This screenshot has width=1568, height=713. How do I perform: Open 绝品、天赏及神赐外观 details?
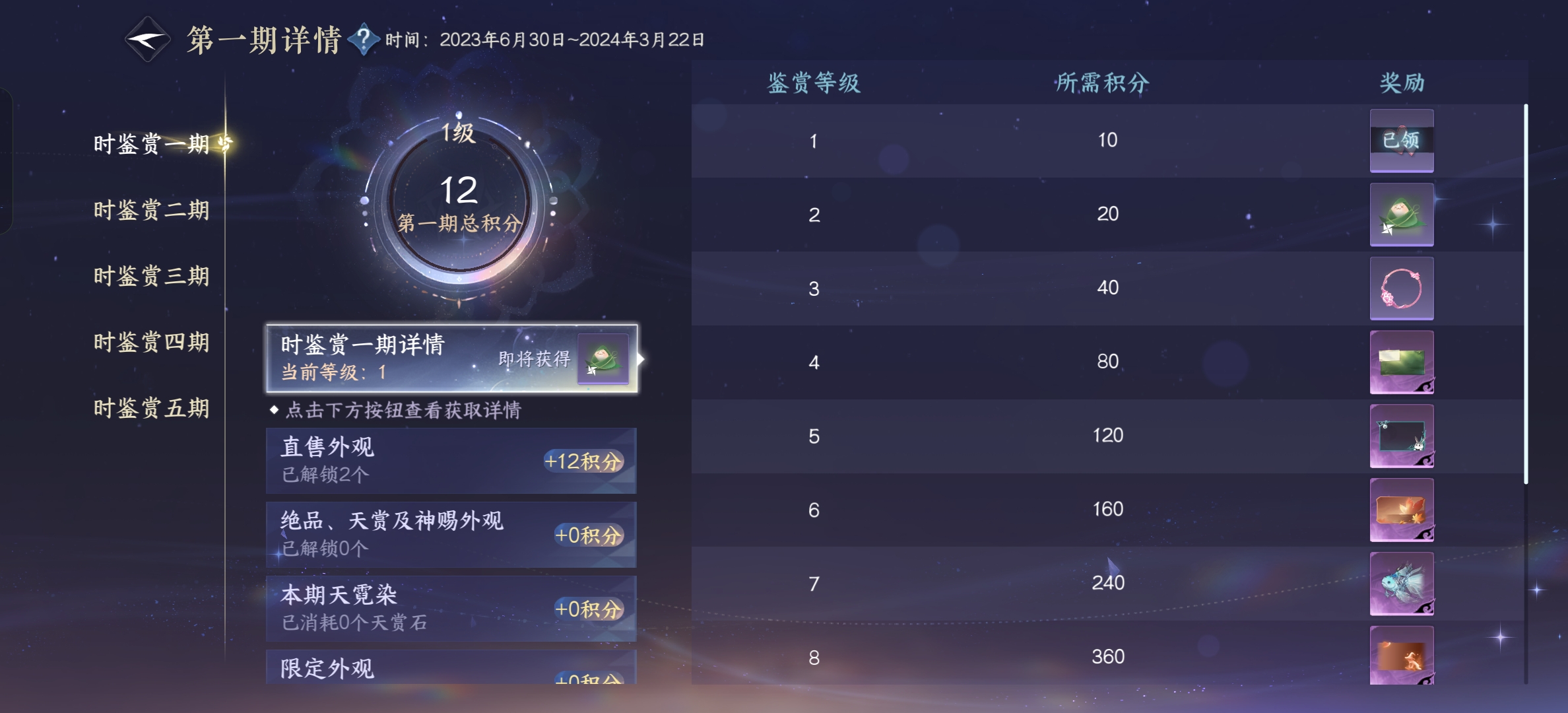click(x=451, y=535)
